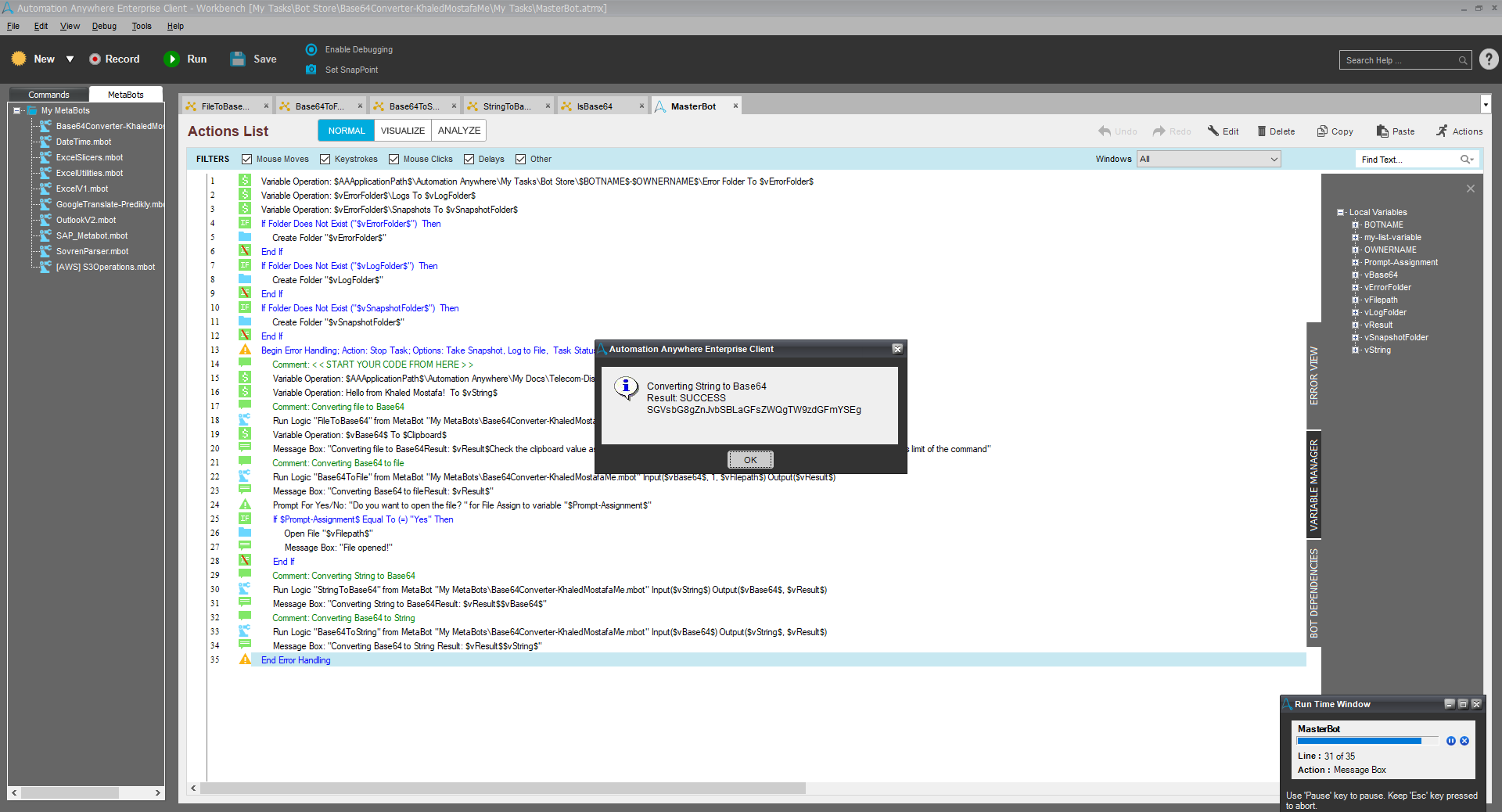Close the FileToBase tab with its x
The image size is (1502, 812).
tap(266, 106)
